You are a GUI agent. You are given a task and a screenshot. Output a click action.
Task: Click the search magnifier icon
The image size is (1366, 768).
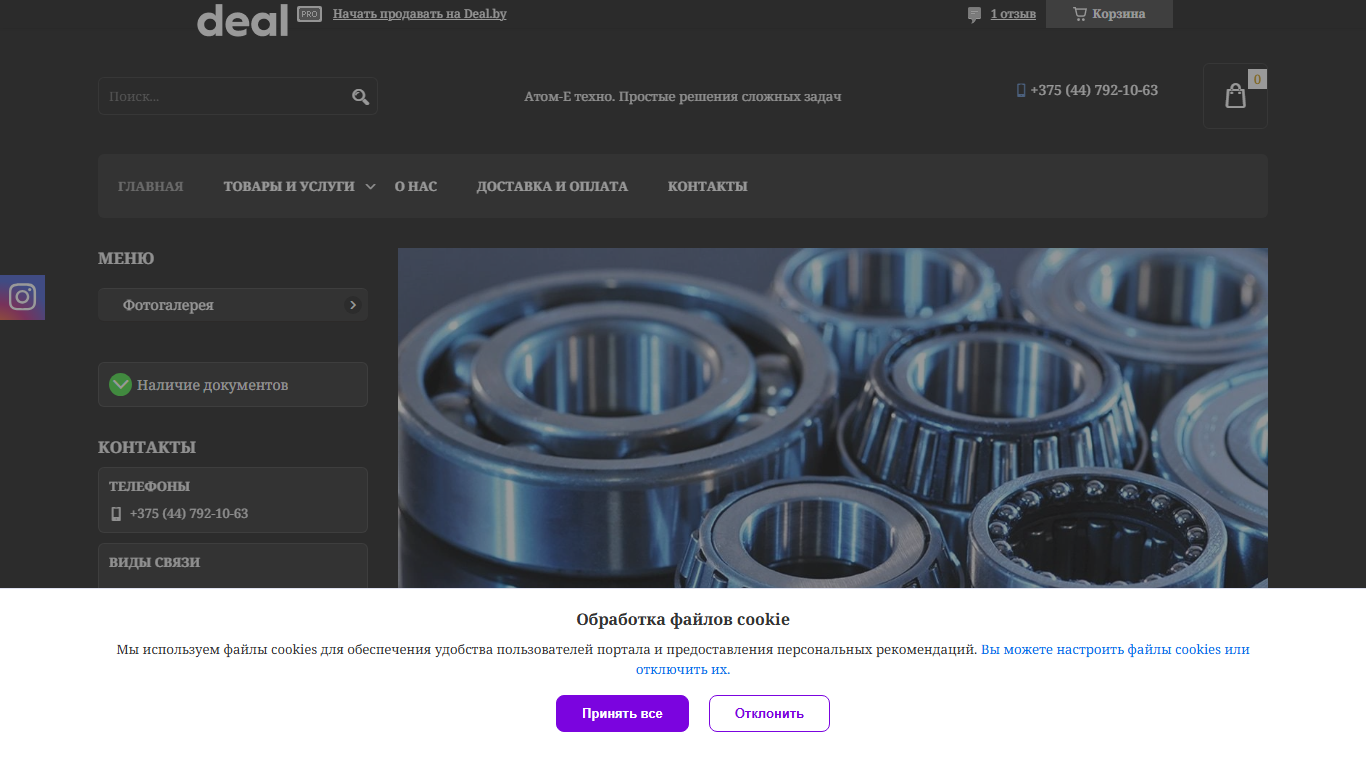coord(360,97)
